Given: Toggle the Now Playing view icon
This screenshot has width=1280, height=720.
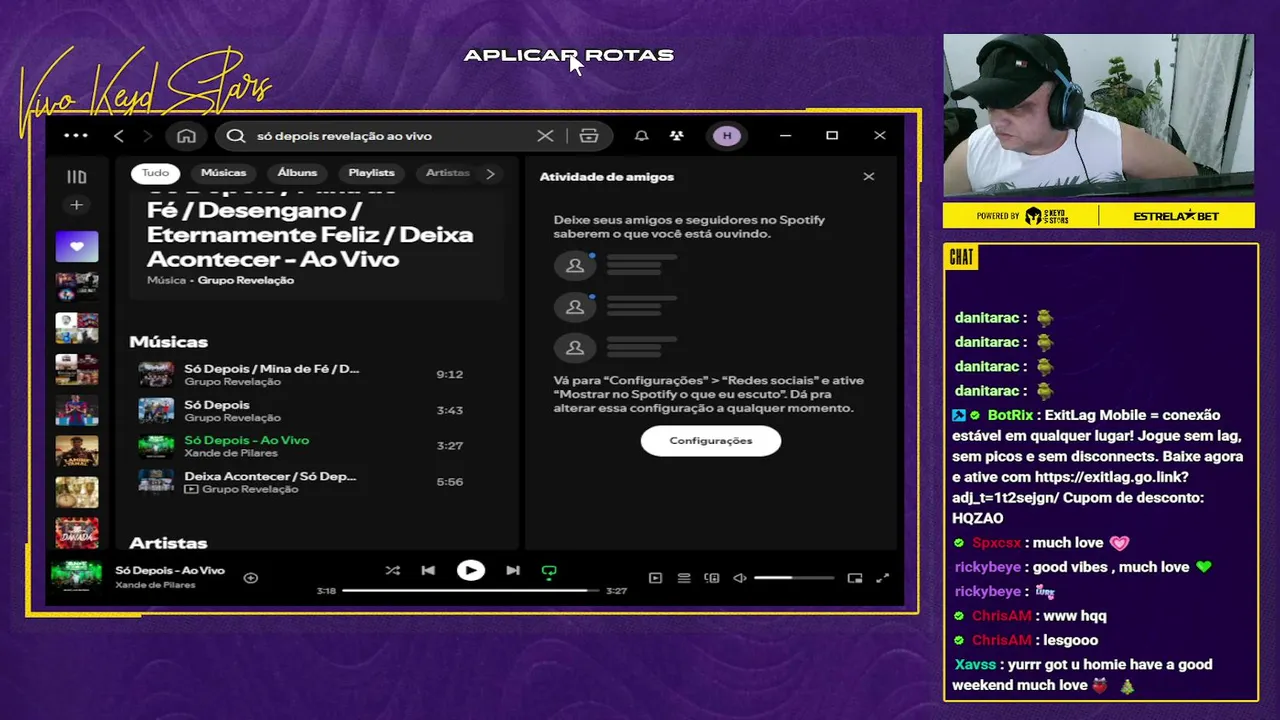Looking at the screenshot, I should pos(655,578).
